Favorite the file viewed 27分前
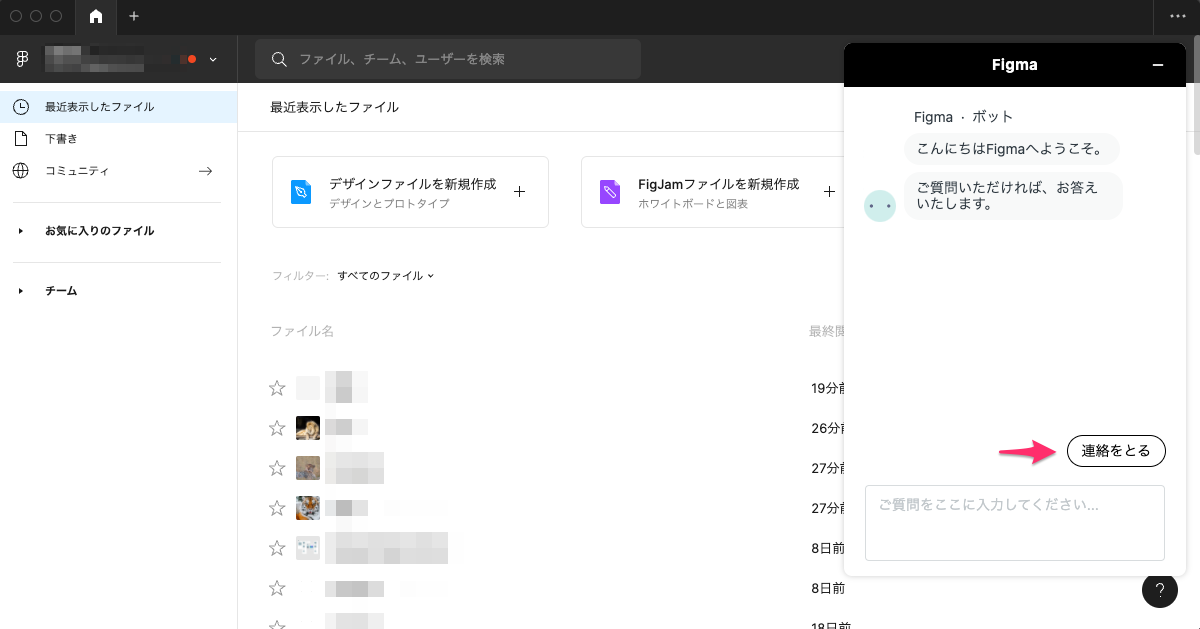This screenshot has width=1200, height=629. [x=277, y=468]
